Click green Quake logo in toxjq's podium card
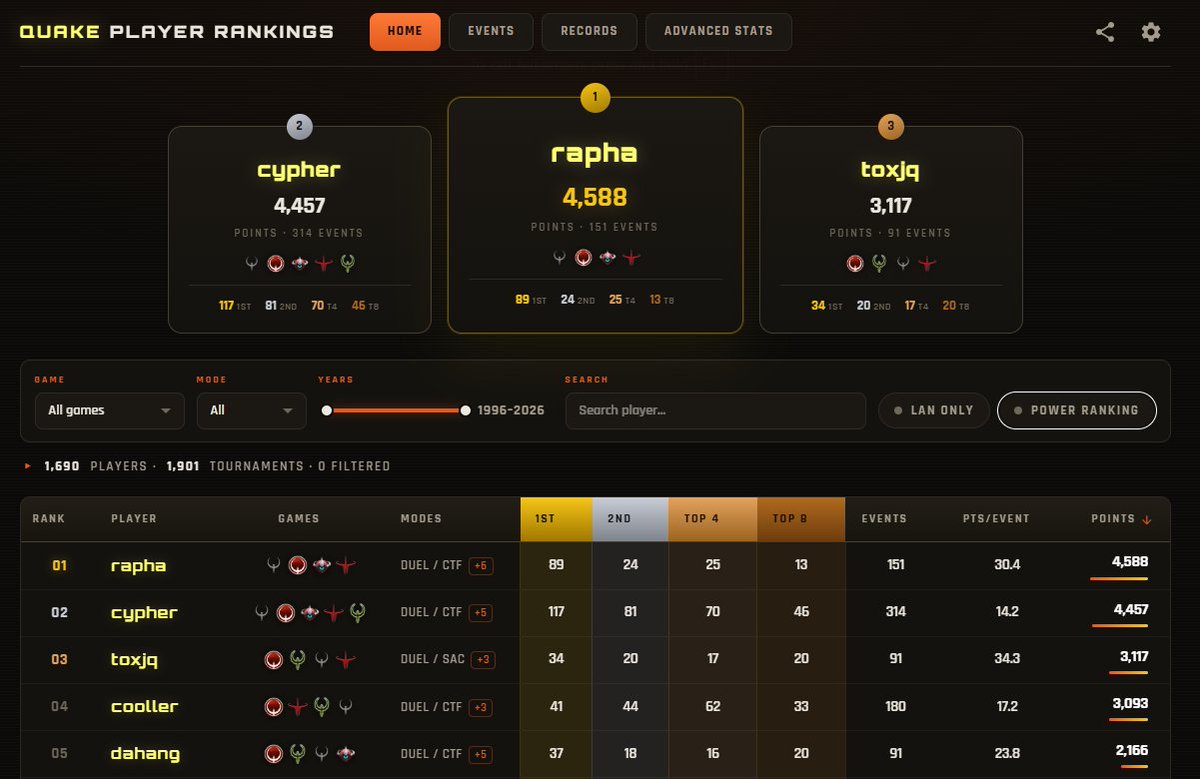 pos(879,264)
